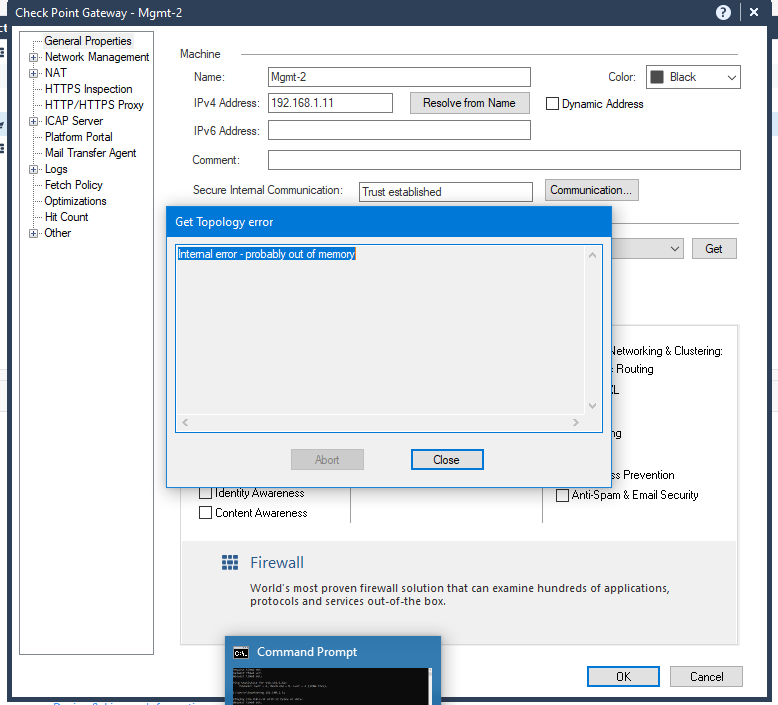Click the Comment input field
The width and height of the screenshot is (778, 705).
(504, 160)
